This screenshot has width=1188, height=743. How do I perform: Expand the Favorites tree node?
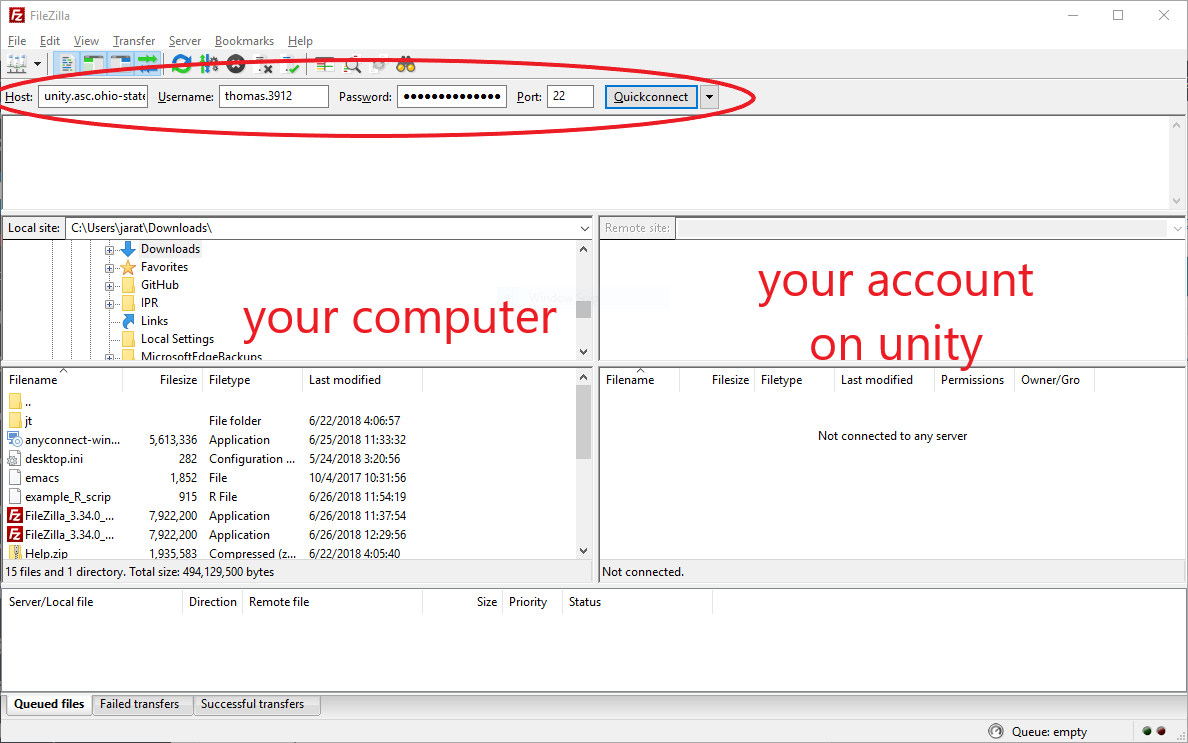(x=109, y=268)
